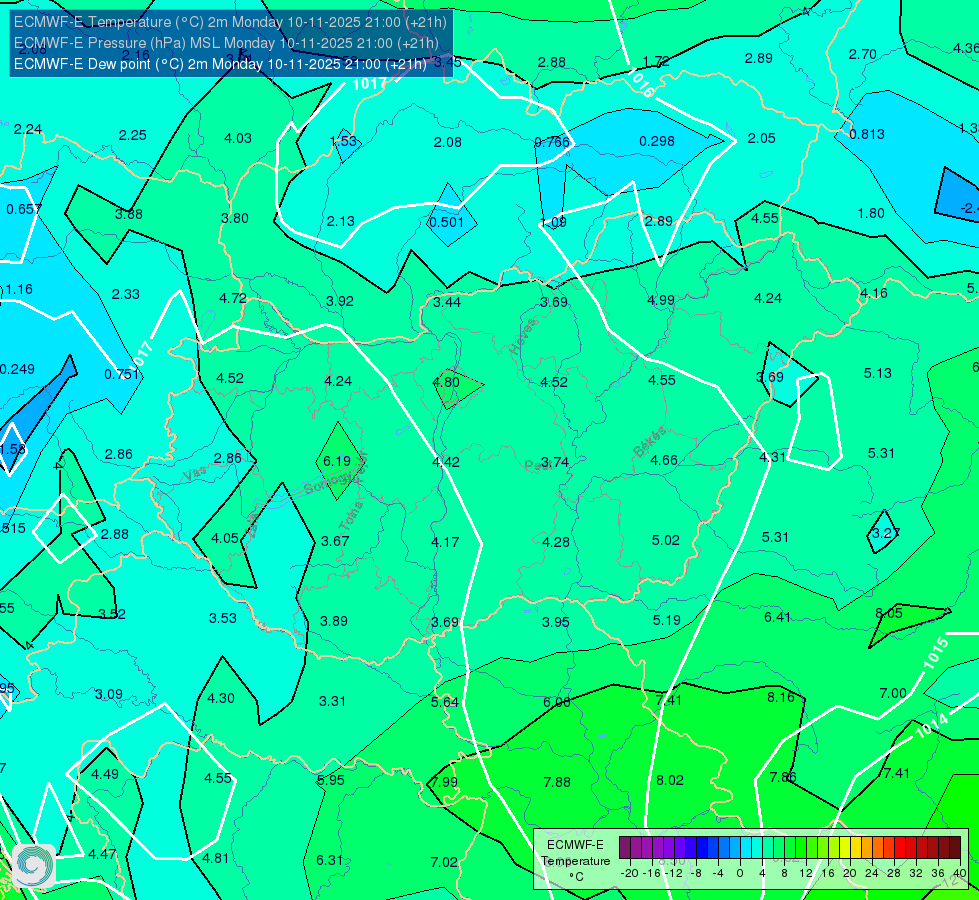Click the temperature value 7.02
Screen dimensions: 979x900
pyautogui.click(x=444, y=862)
